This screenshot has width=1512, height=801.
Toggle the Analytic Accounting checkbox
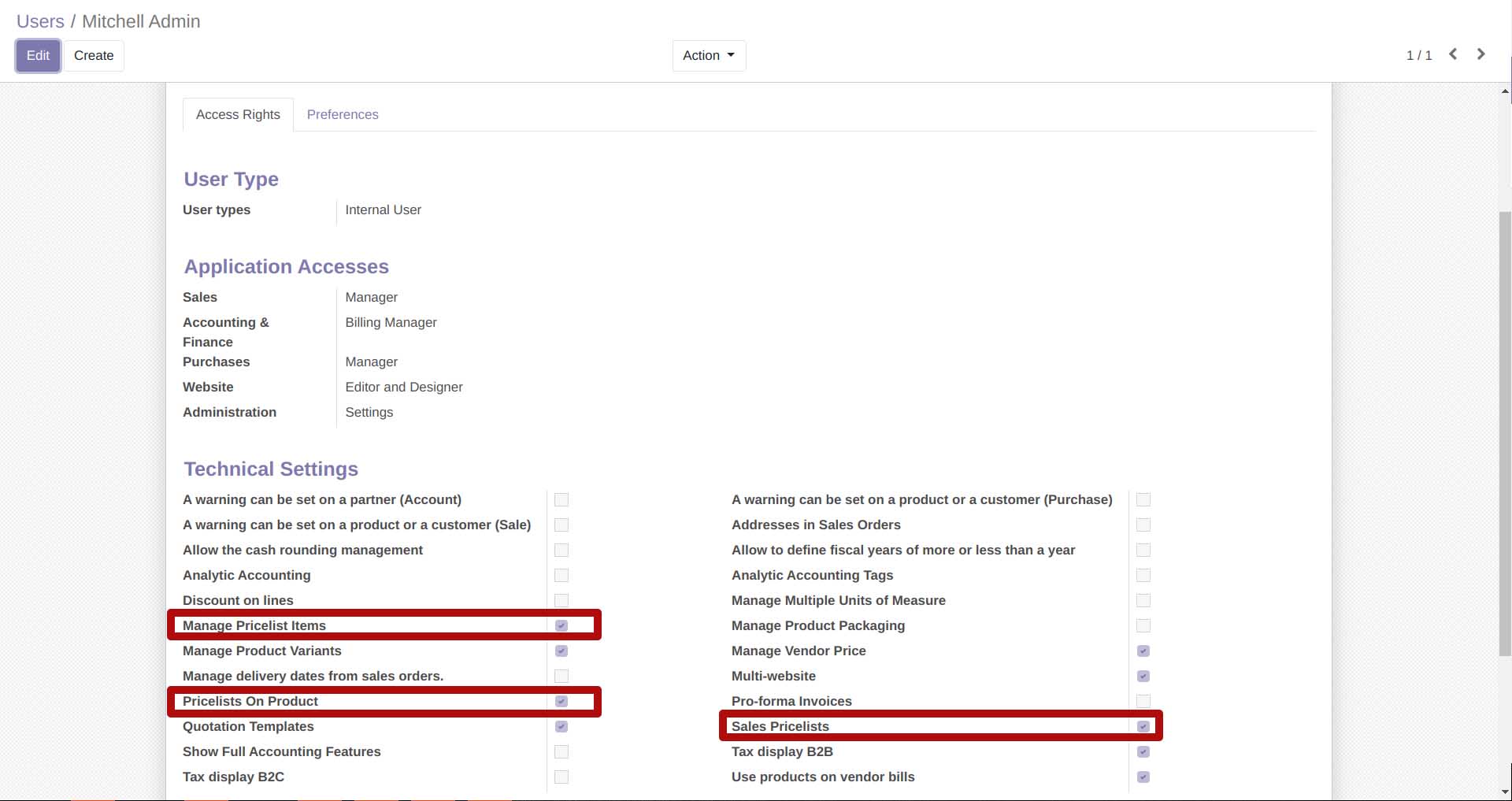561,575
